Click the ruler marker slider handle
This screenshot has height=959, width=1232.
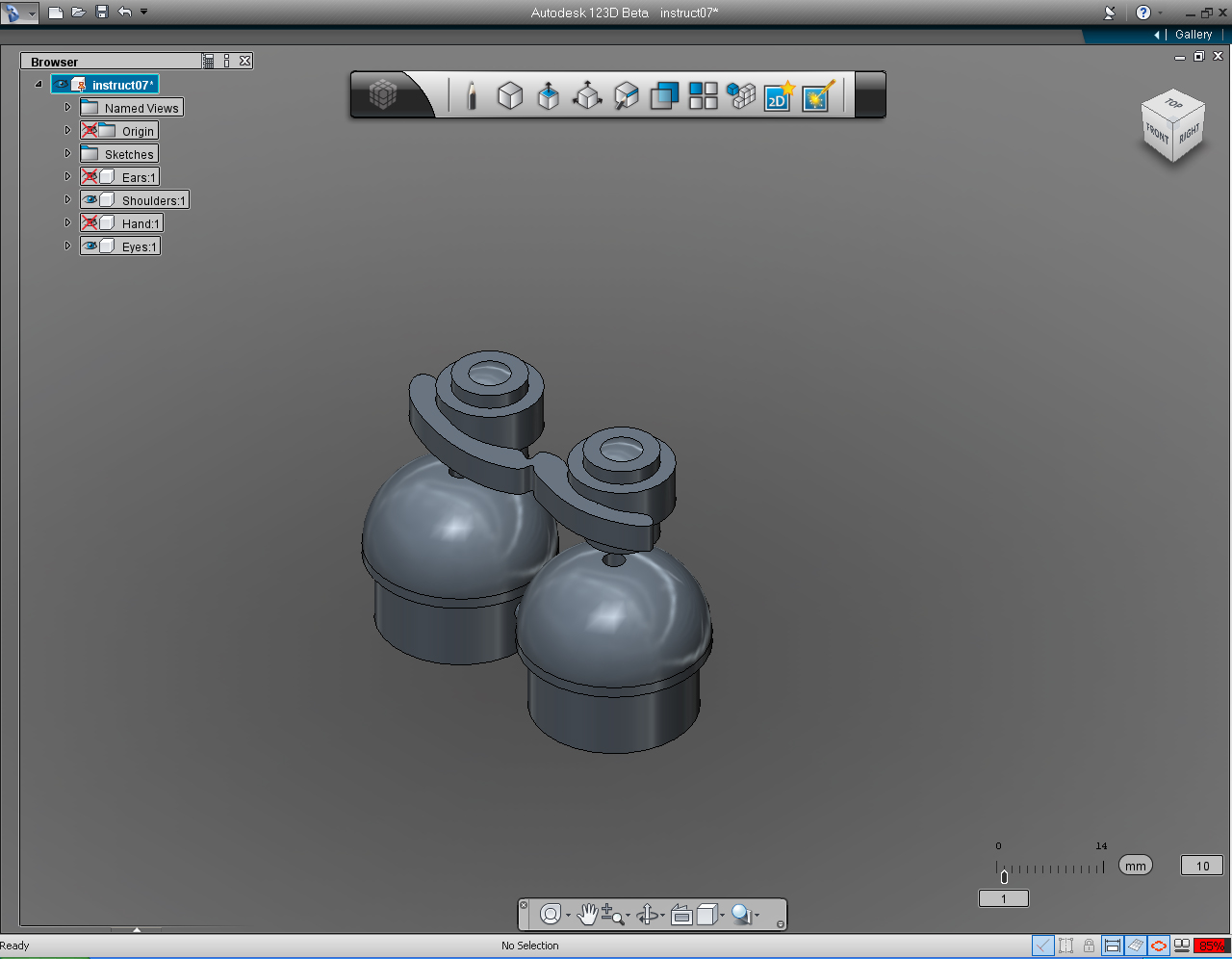tap(1004, 876)
